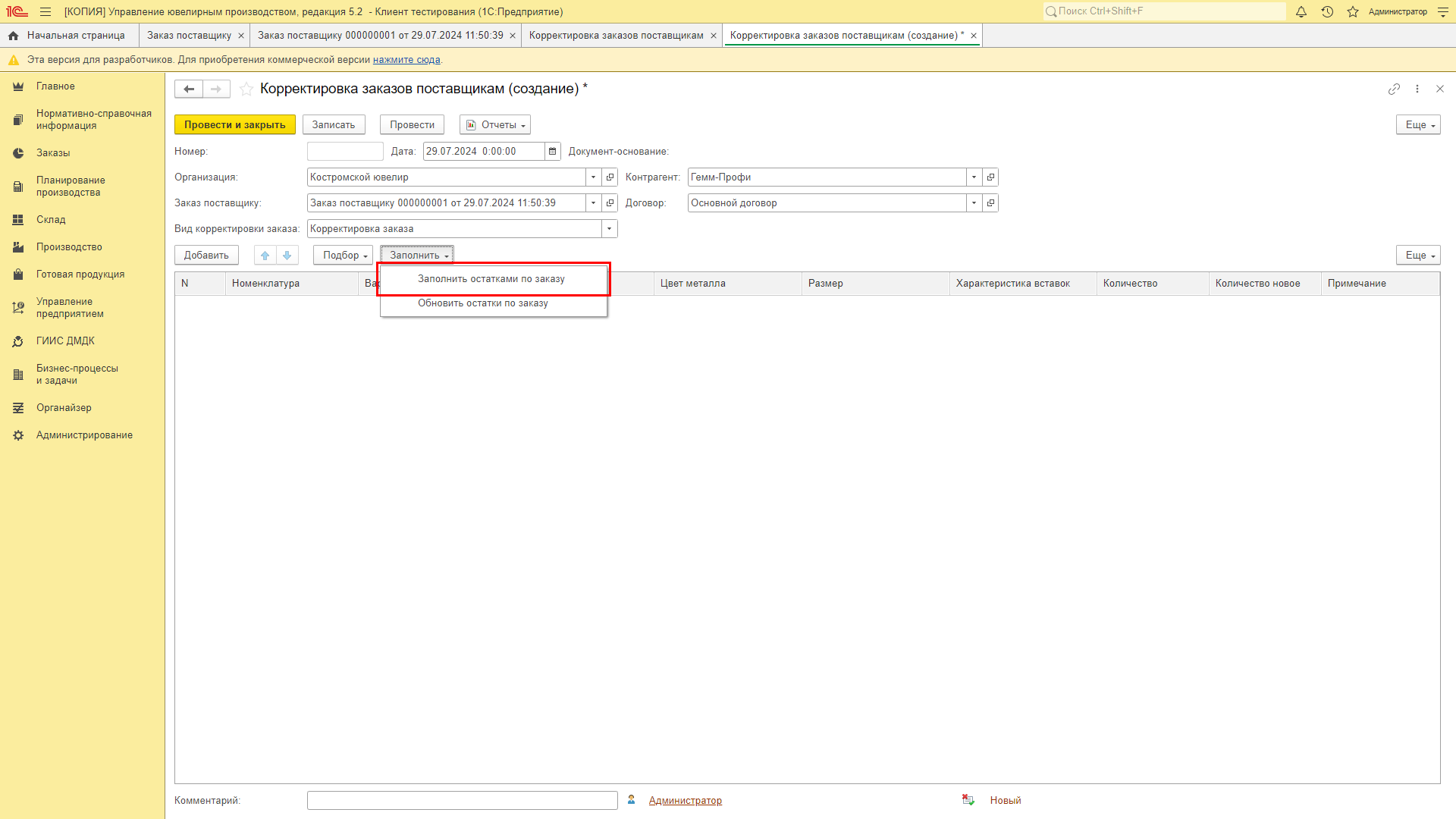This screenshot has width=1456, height=819.
Task: Navigate forward with right arrow button
Action: tap(216, 89)
